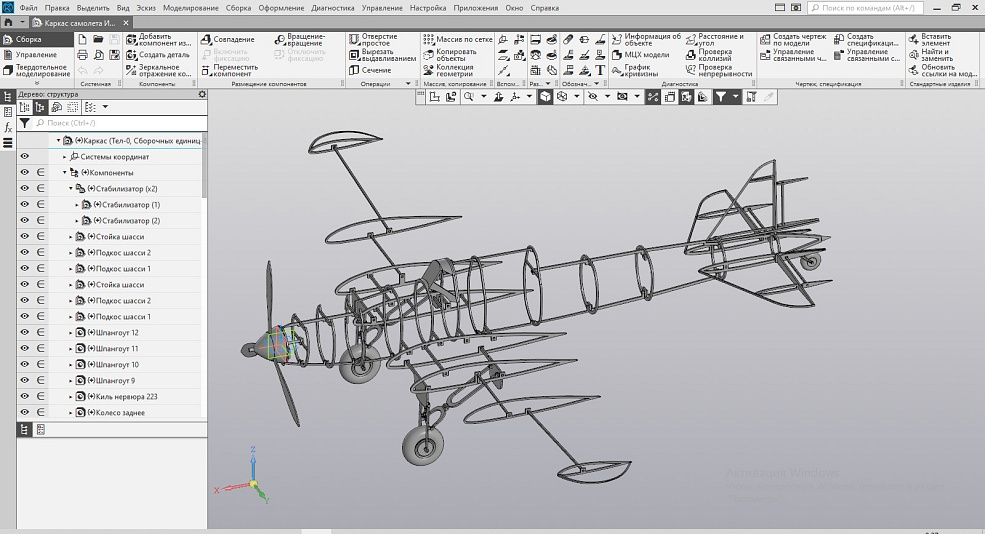The height and width of the screenshot is (534, 985).
Task: Collapse the Стабилизатор (x2) tree node
Action: tap(71, 189)
